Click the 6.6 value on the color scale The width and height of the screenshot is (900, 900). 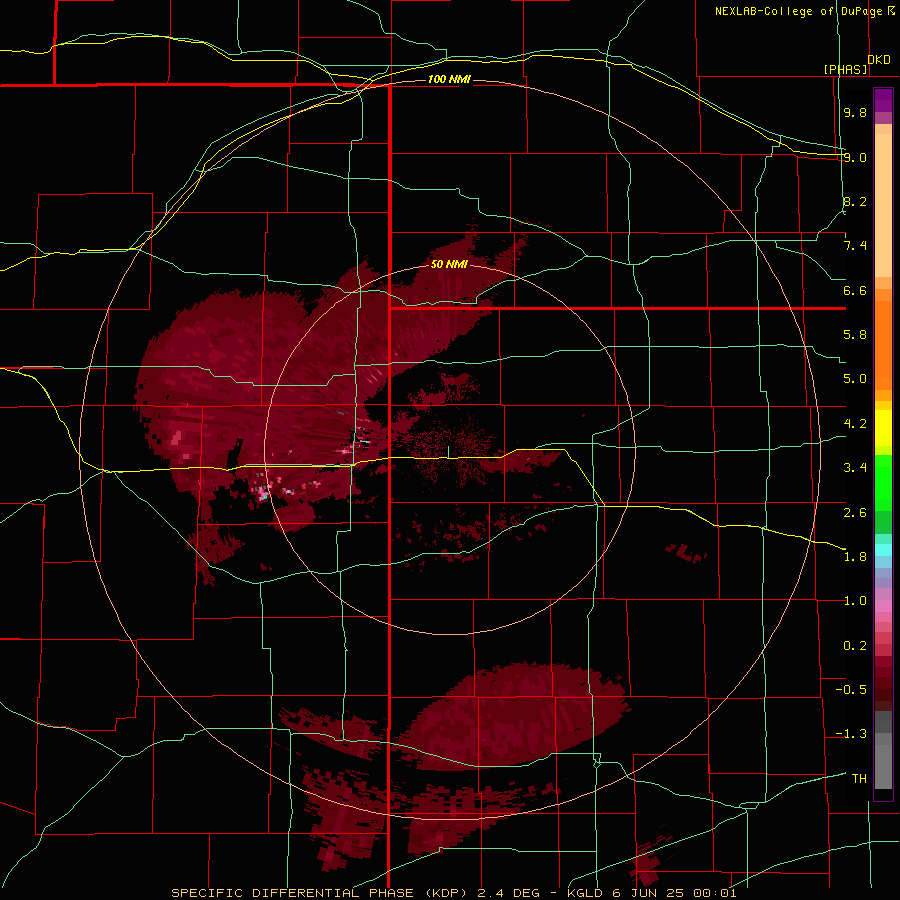tap(855, 290)
